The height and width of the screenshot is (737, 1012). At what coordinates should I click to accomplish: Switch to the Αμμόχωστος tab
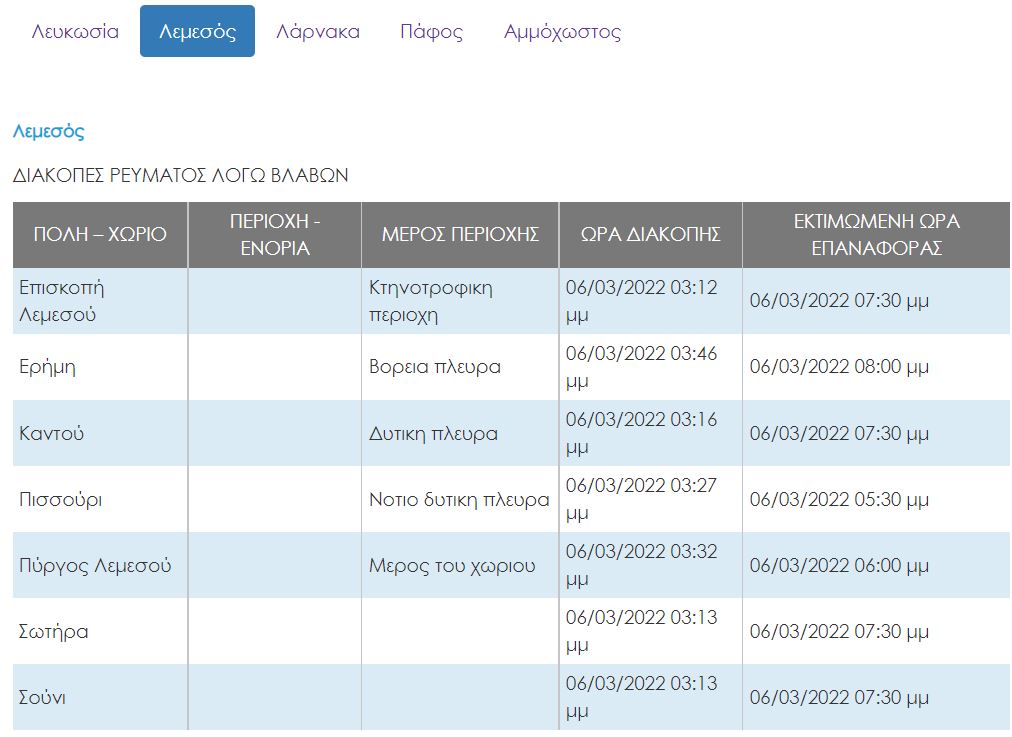(562, 32)
